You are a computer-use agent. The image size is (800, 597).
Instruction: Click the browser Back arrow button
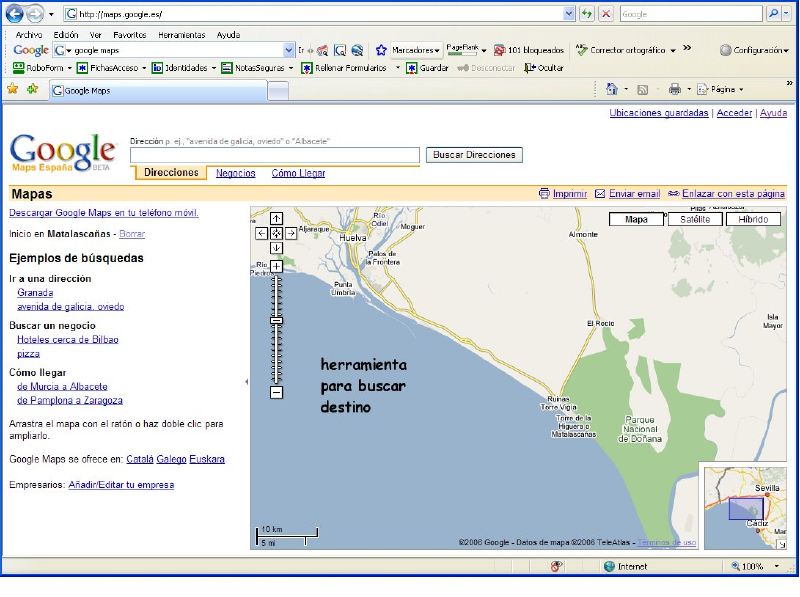coord(14,14)
